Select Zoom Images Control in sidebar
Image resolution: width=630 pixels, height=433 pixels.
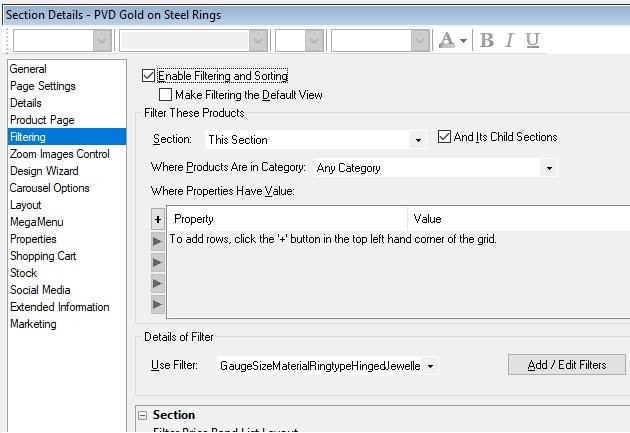[x=60, y=154]
